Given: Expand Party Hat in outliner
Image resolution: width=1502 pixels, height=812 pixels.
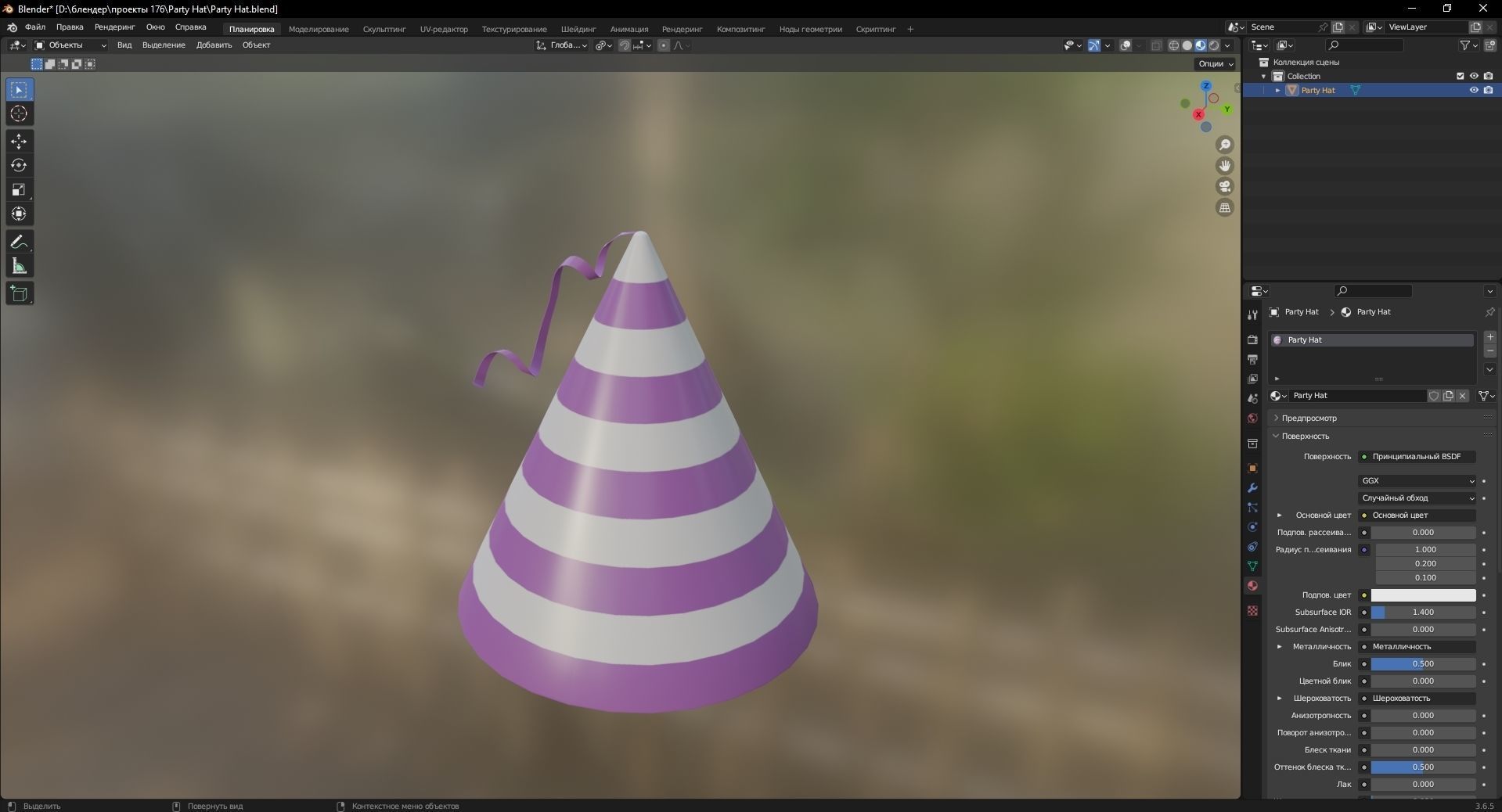Looking at the screenshot, I should [1277, 90].
